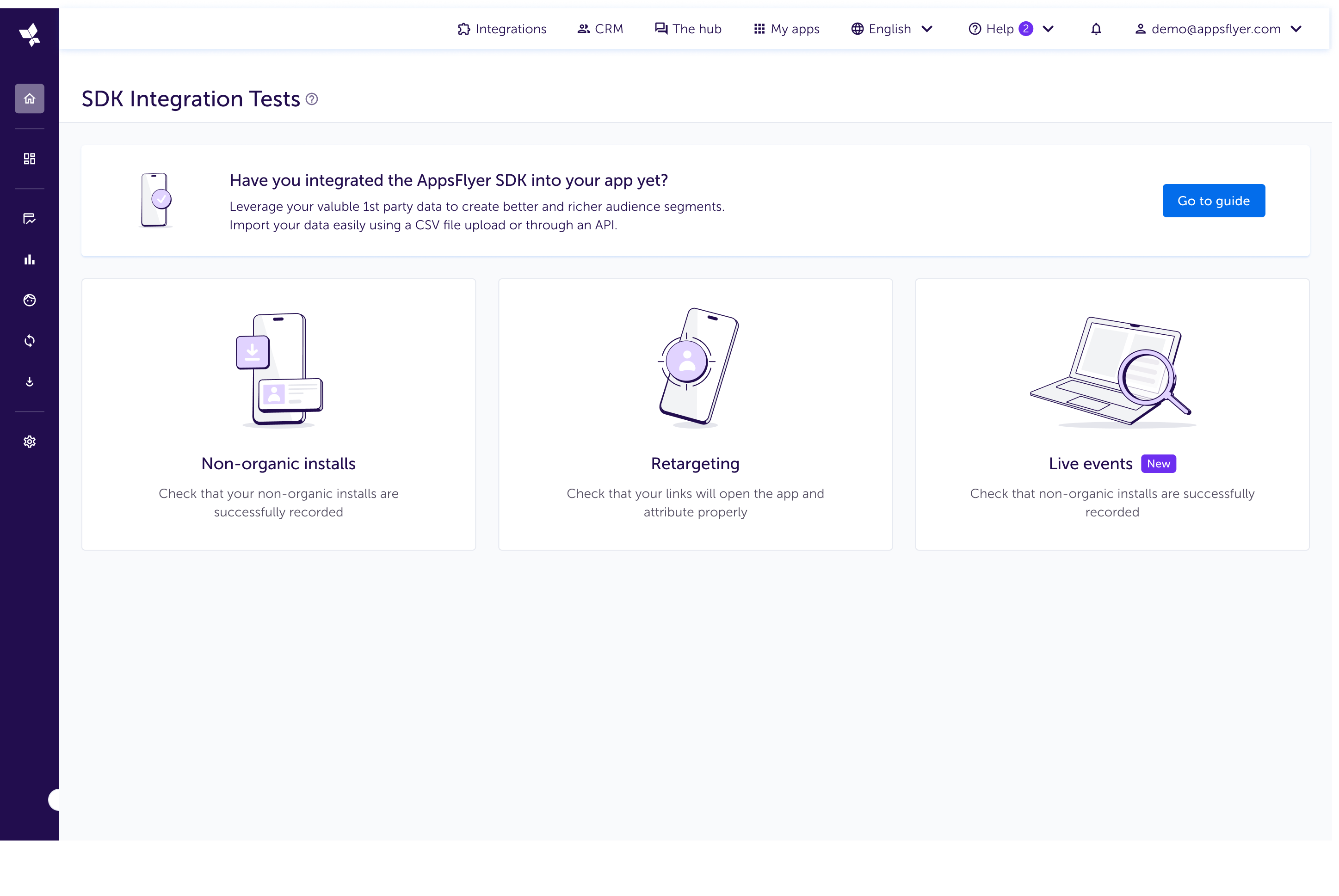Go to The hub menu item
Screen dimensions: 1339x896
(688, 29)
